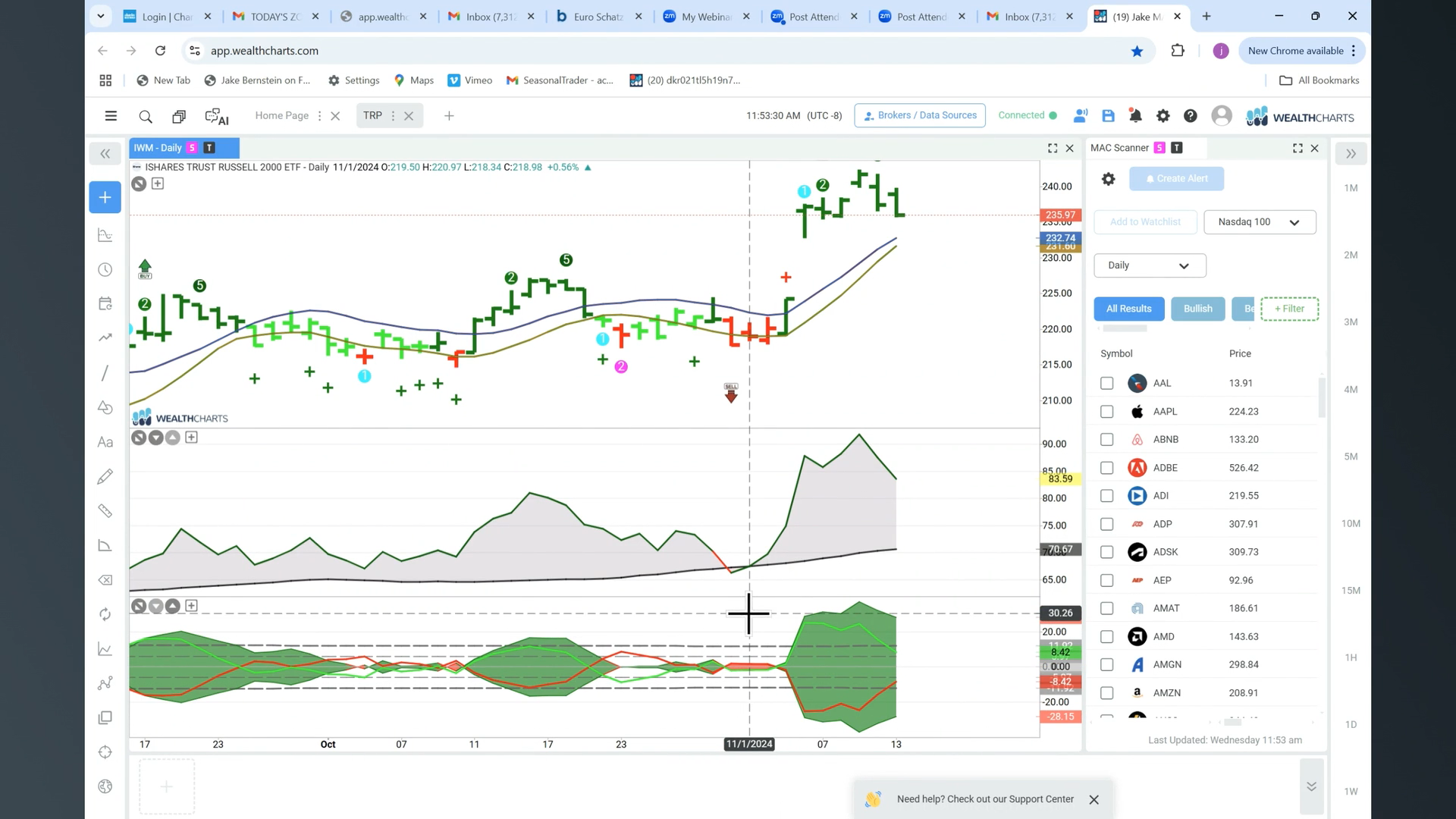Image resolution: width=1456 pixels, height=819 pixels.
Task: Click the Create Alert button
Action: [x=1176, y=179]
